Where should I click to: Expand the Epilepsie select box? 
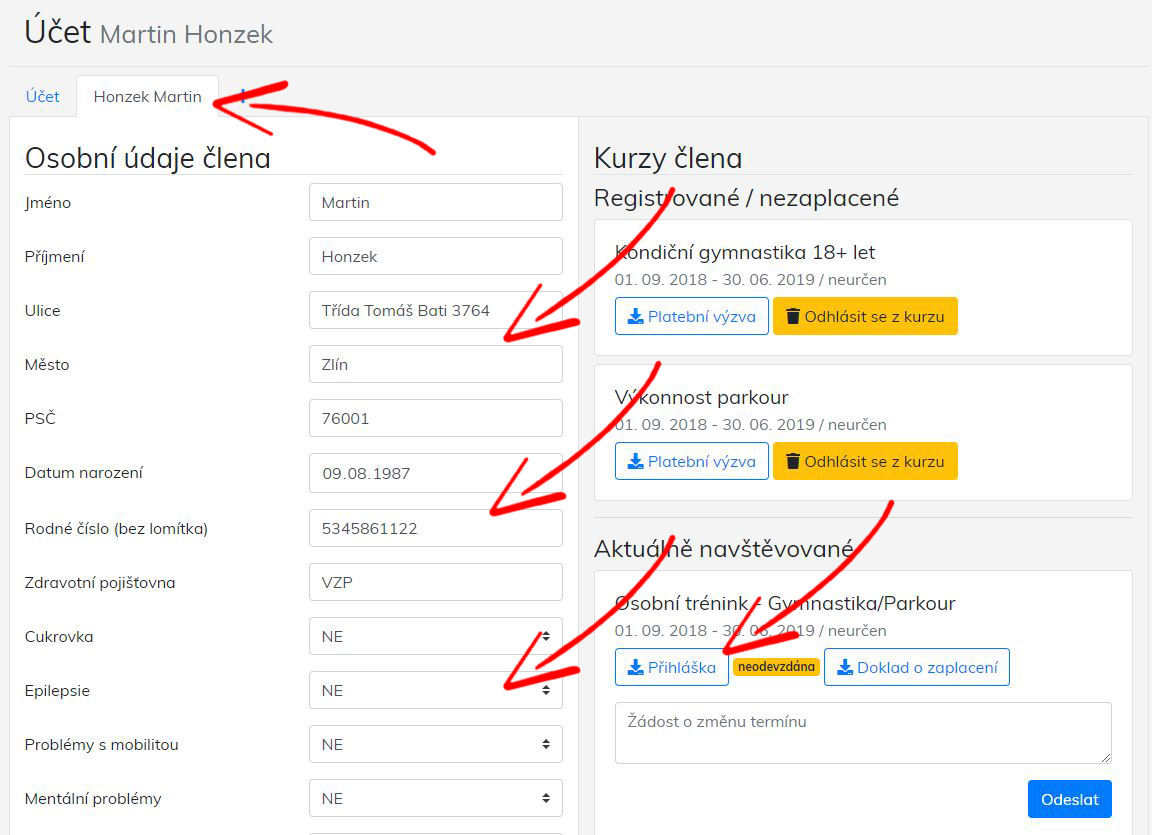pos(435,691)
